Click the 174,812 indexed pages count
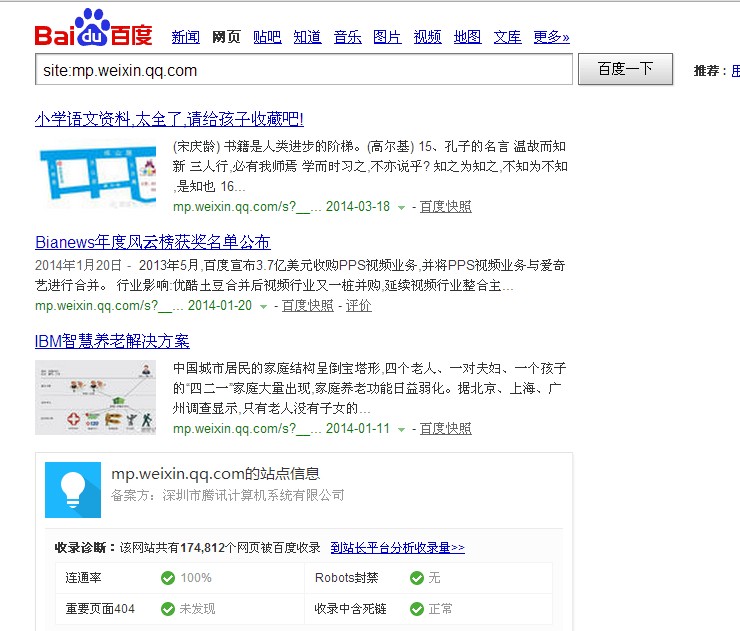Screen dimensions: 740x631 202,547
